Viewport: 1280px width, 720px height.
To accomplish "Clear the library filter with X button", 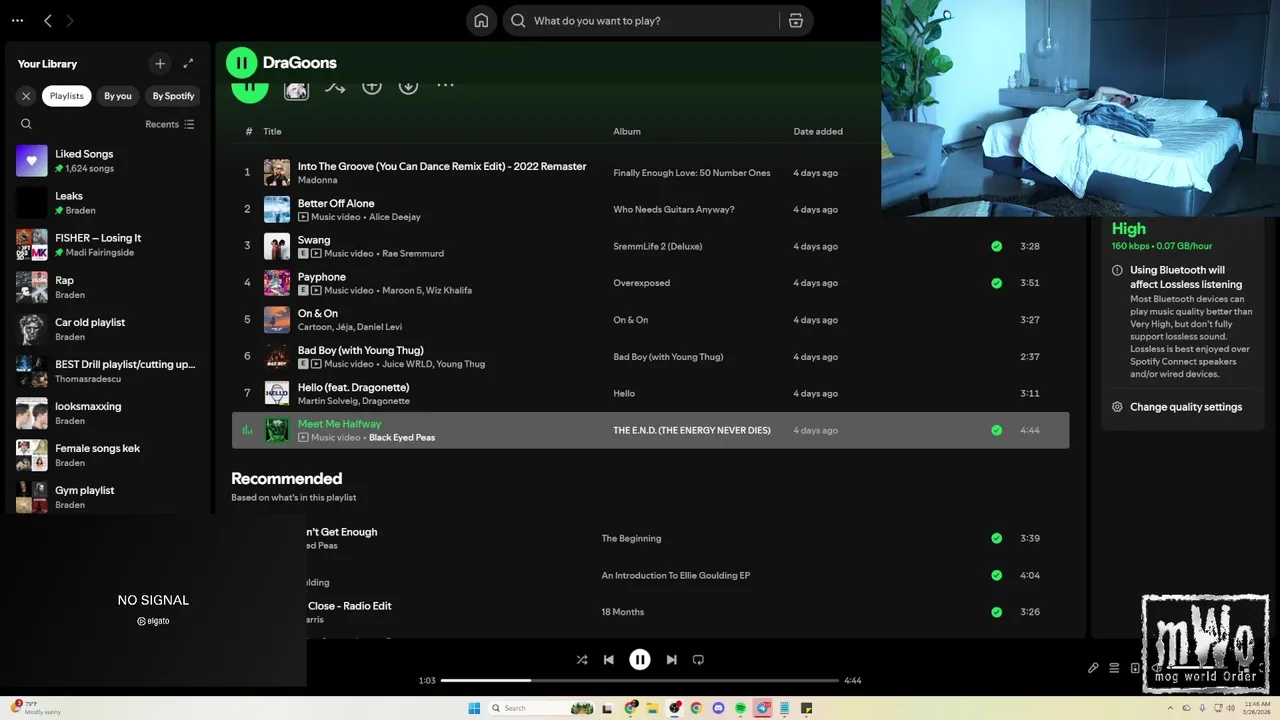I will [x=26, y=96].
